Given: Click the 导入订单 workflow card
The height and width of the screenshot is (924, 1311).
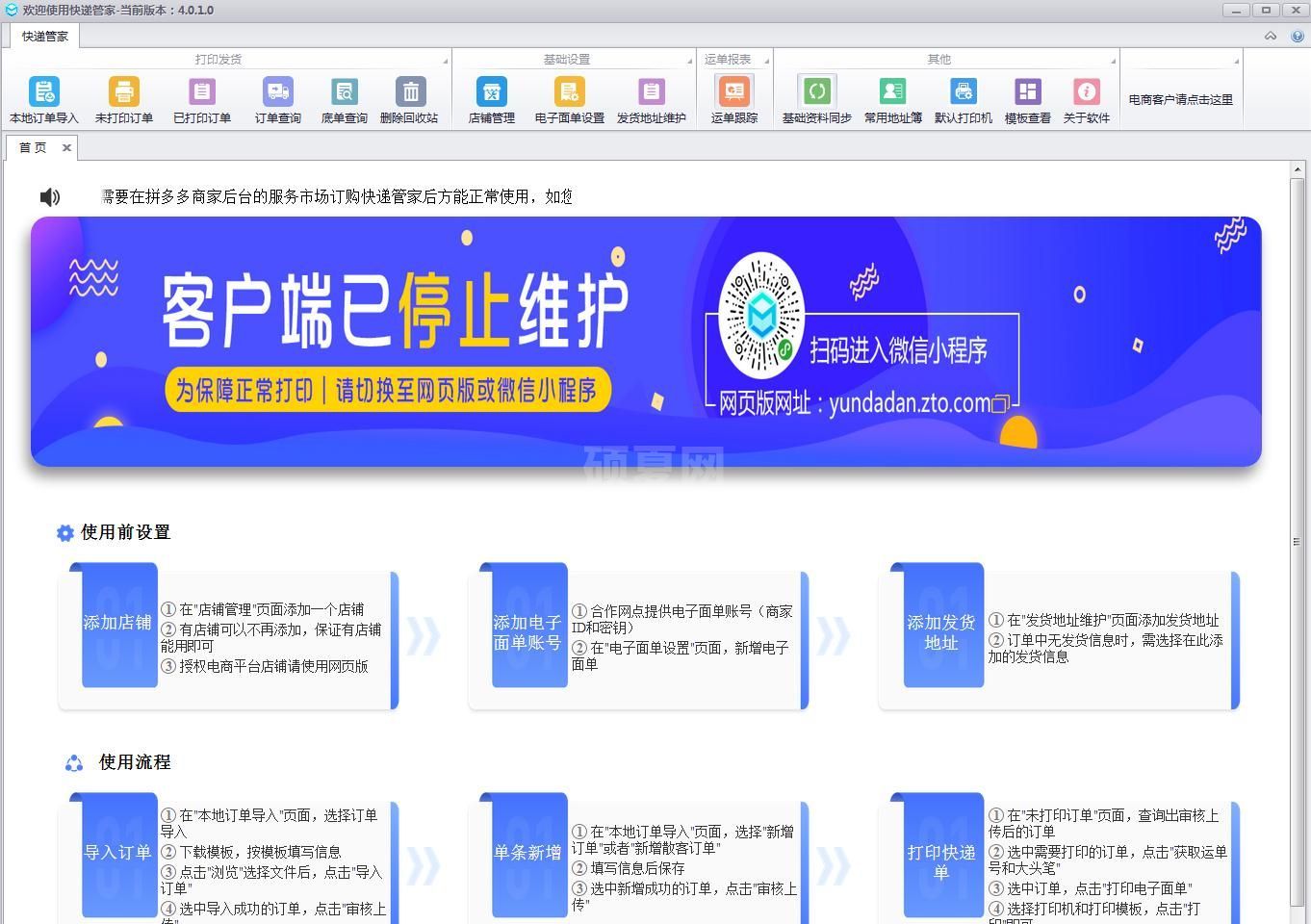Looking at the screenshot, I should coord(228,859).
